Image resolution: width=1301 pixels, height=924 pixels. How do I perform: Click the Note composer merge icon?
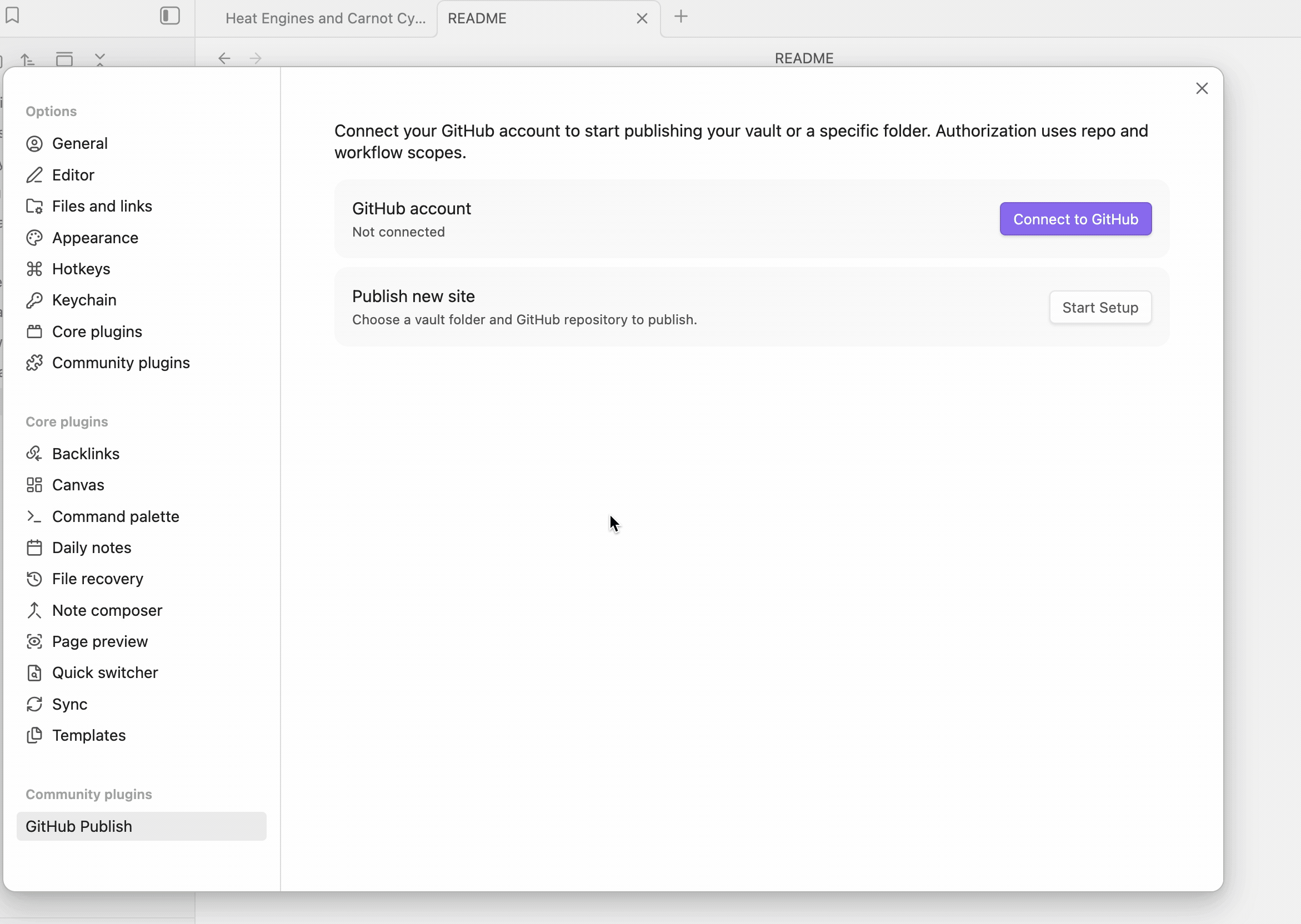click(34, 610)
